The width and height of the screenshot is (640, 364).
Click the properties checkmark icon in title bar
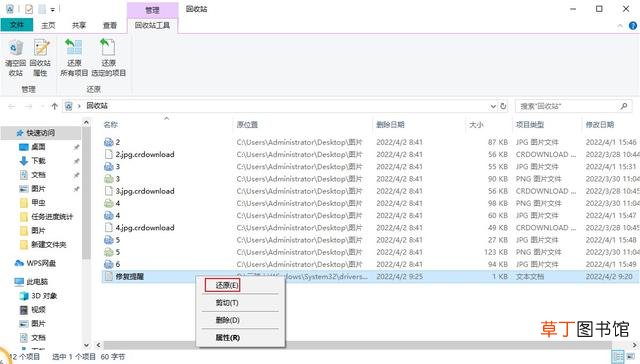29,9
